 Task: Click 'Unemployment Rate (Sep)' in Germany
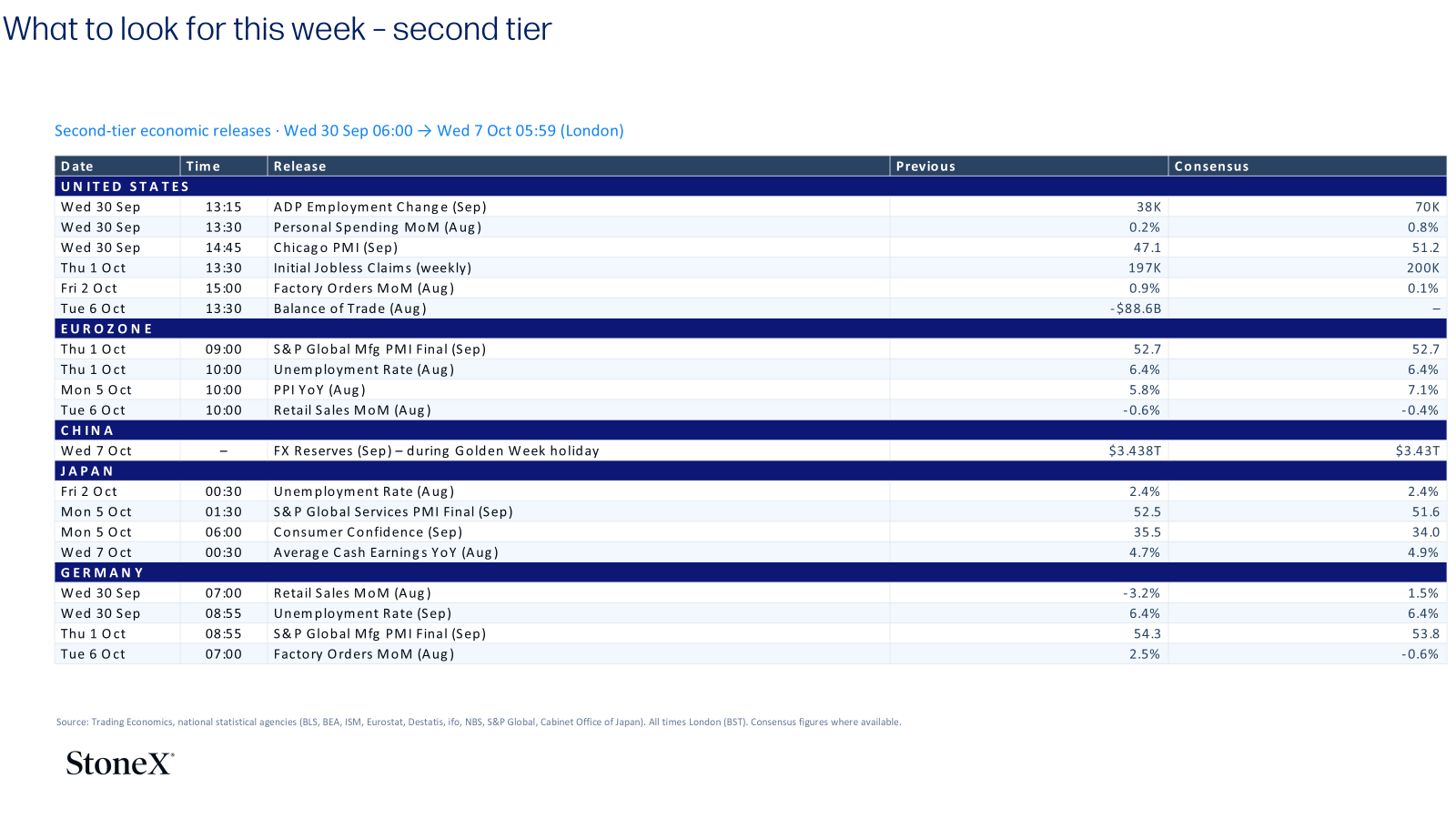coord(579,613)
